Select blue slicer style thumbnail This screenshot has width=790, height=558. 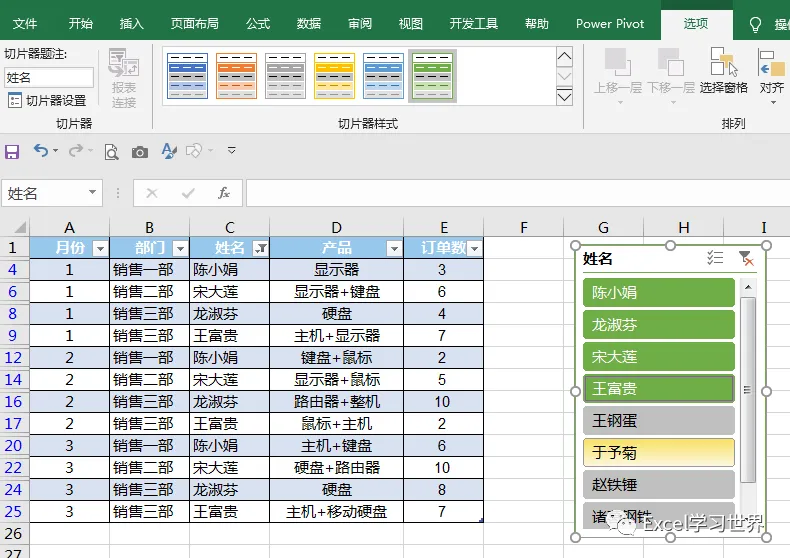pyautogui.click(x=187, y=76)
